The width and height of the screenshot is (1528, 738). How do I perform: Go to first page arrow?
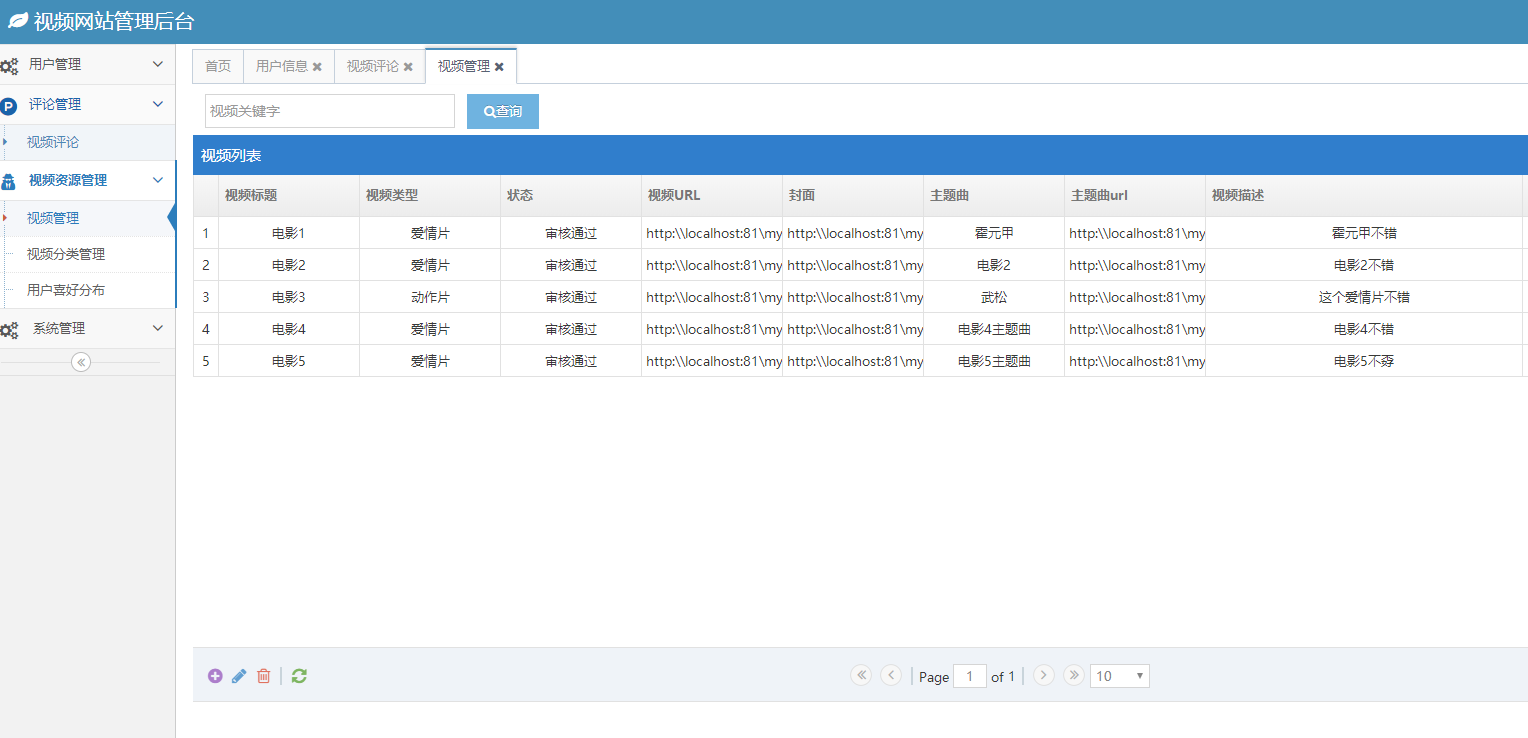(x=861, y=675)
